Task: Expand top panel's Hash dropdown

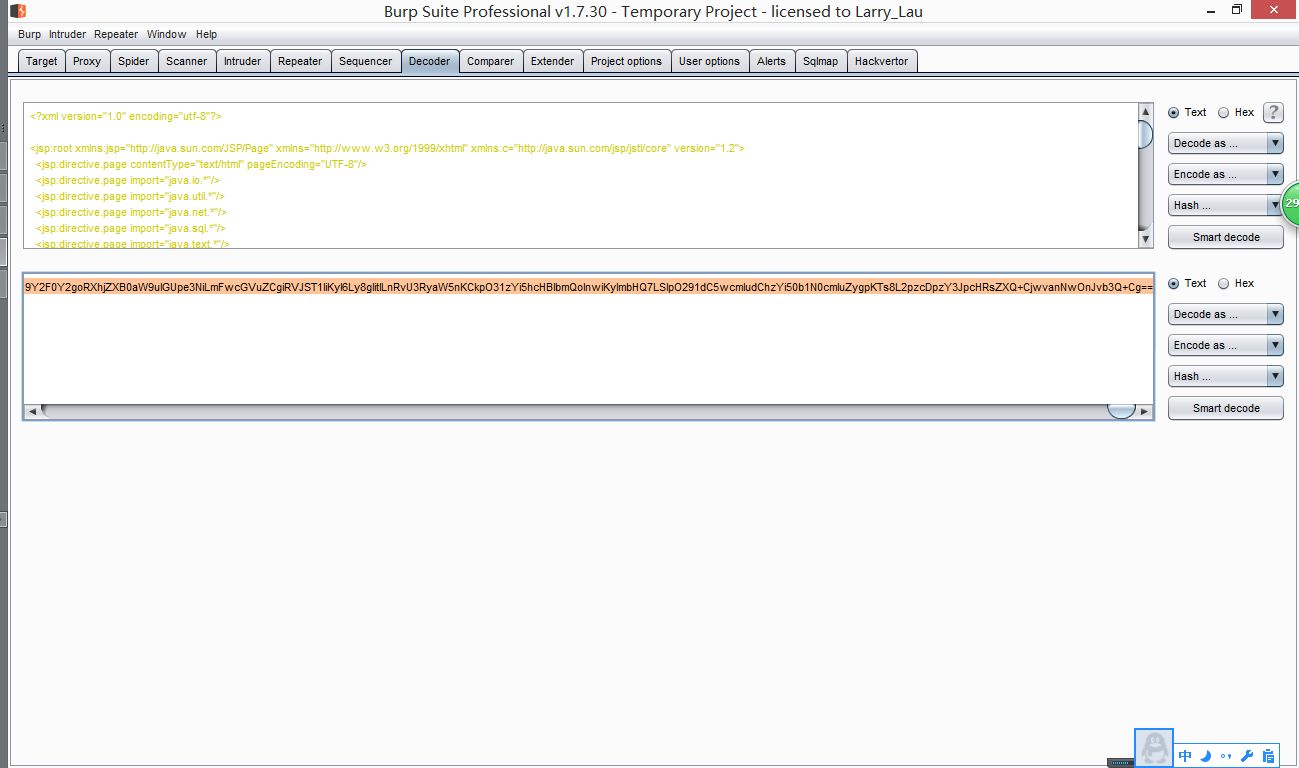Action: pyautogui.click(x=1225, y=205)
